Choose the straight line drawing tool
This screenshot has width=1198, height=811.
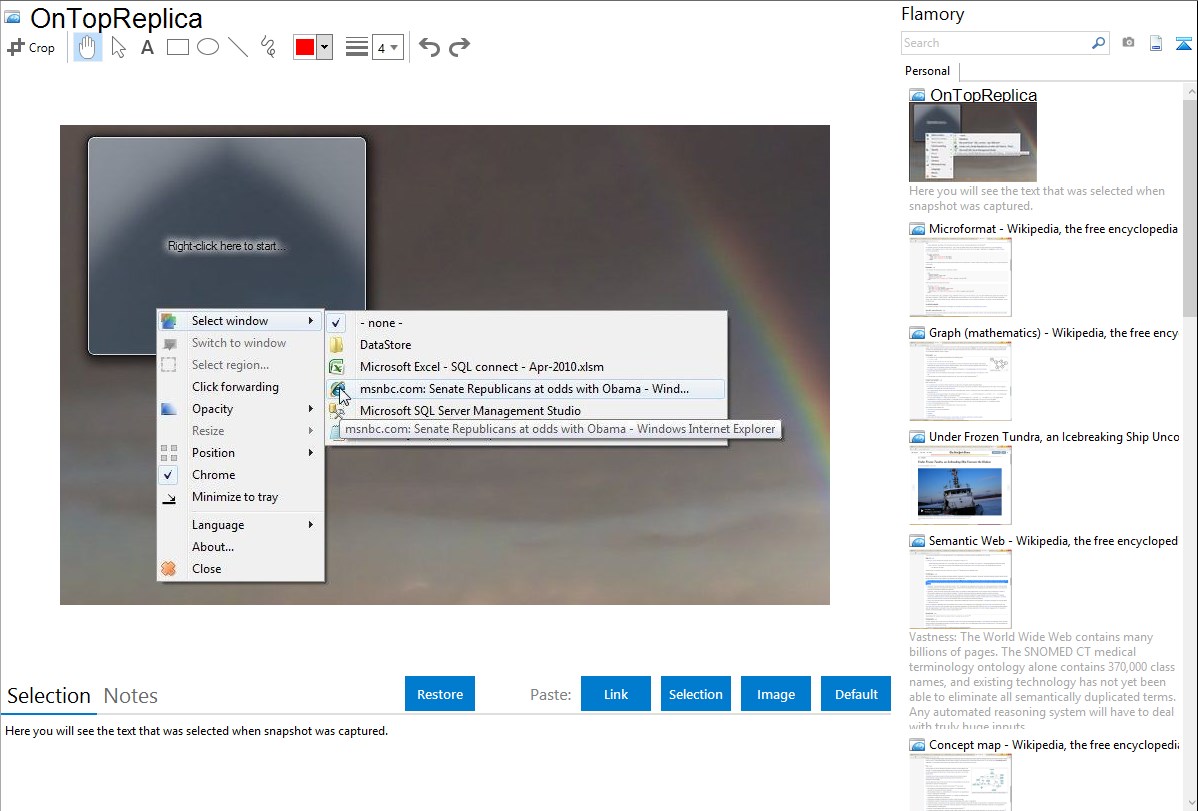237,47
